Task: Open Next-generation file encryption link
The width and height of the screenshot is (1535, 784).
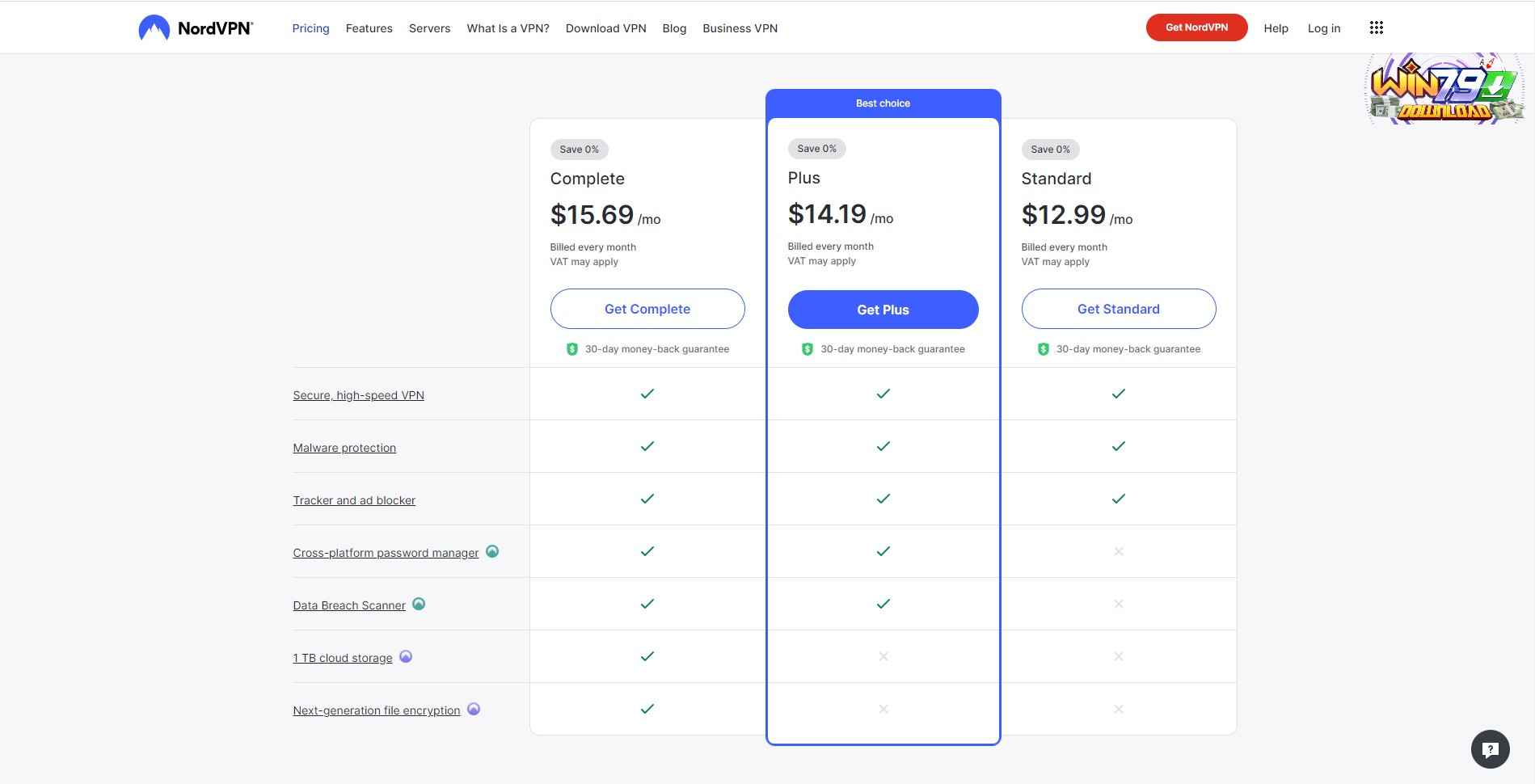Action: coord(377,710)
